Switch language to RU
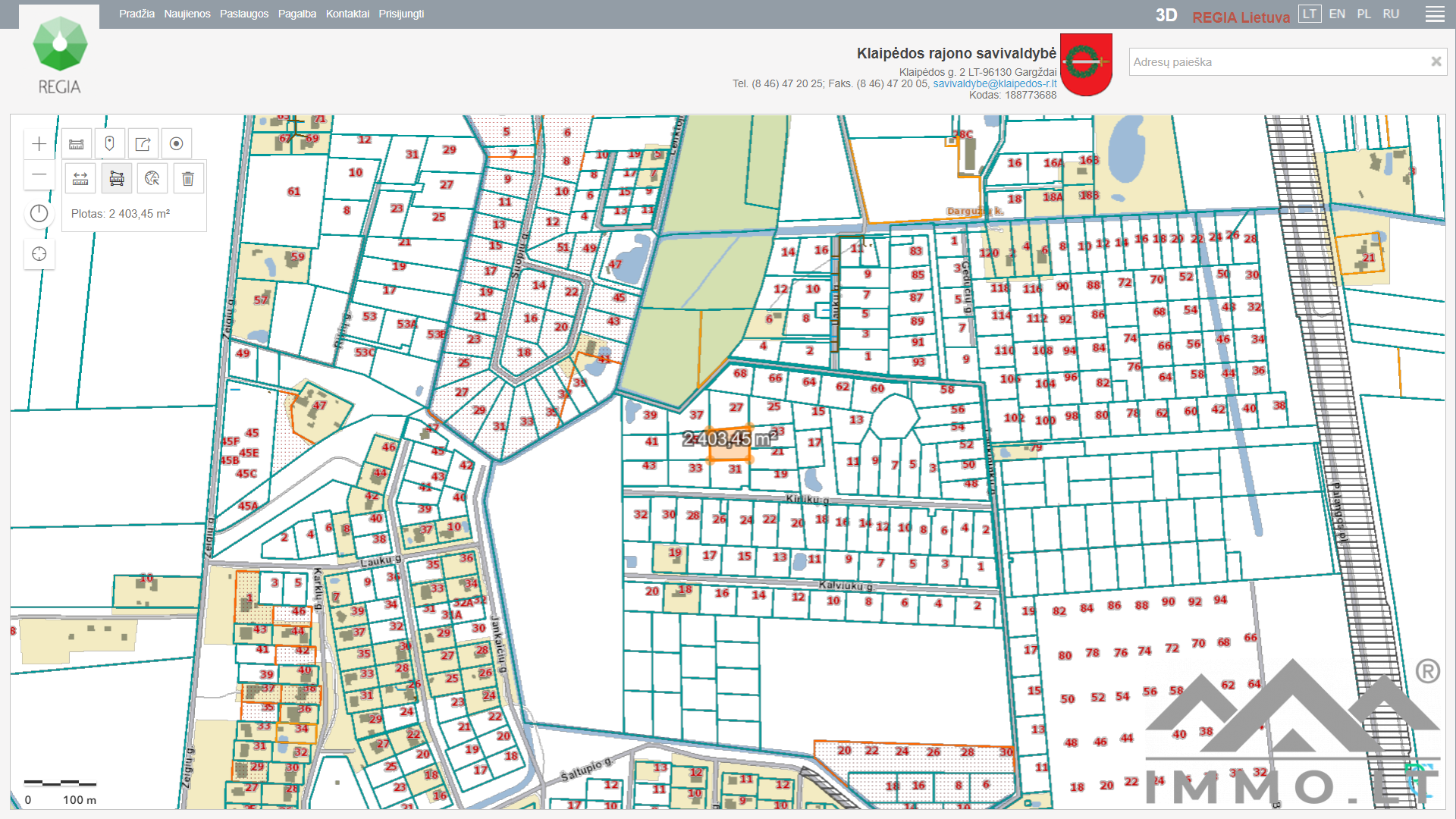Screen dimensions: 1456x819 click(x=1391, y=14)
